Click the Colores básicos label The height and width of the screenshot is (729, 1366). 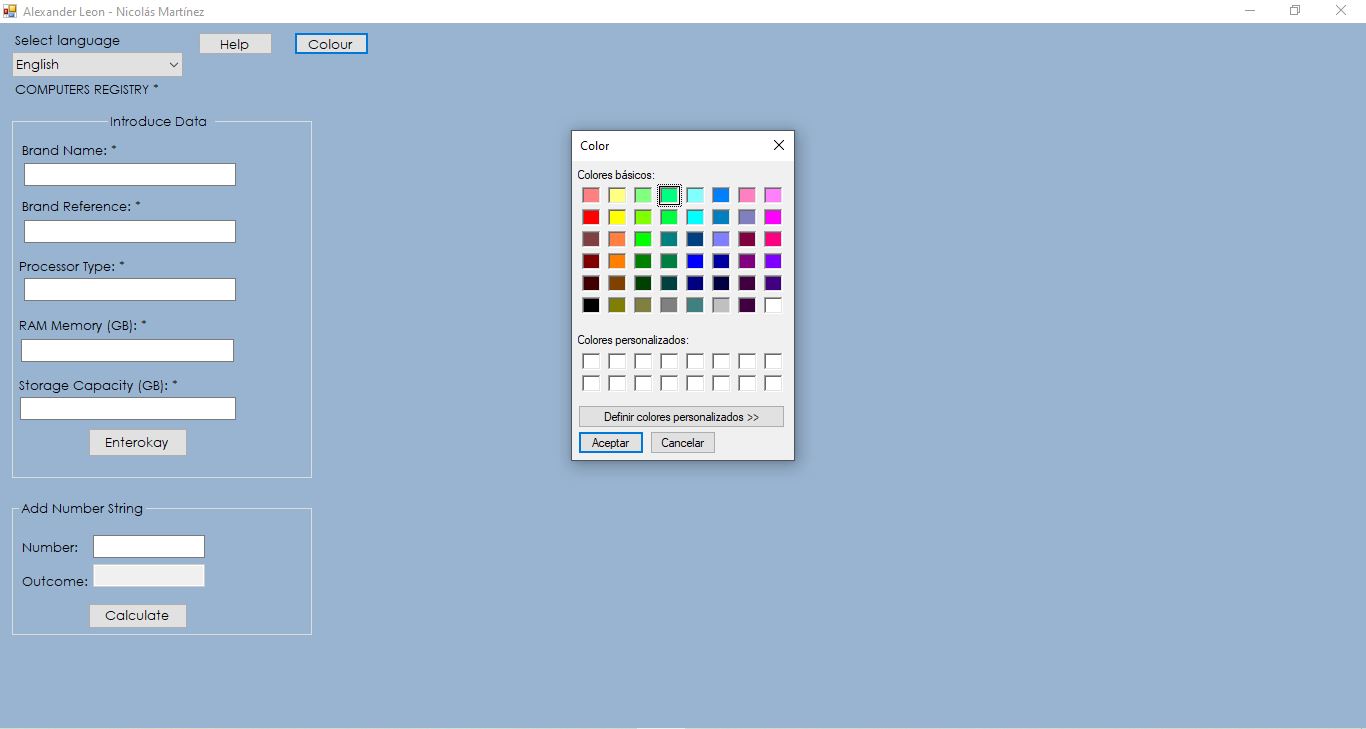(616, 175)
